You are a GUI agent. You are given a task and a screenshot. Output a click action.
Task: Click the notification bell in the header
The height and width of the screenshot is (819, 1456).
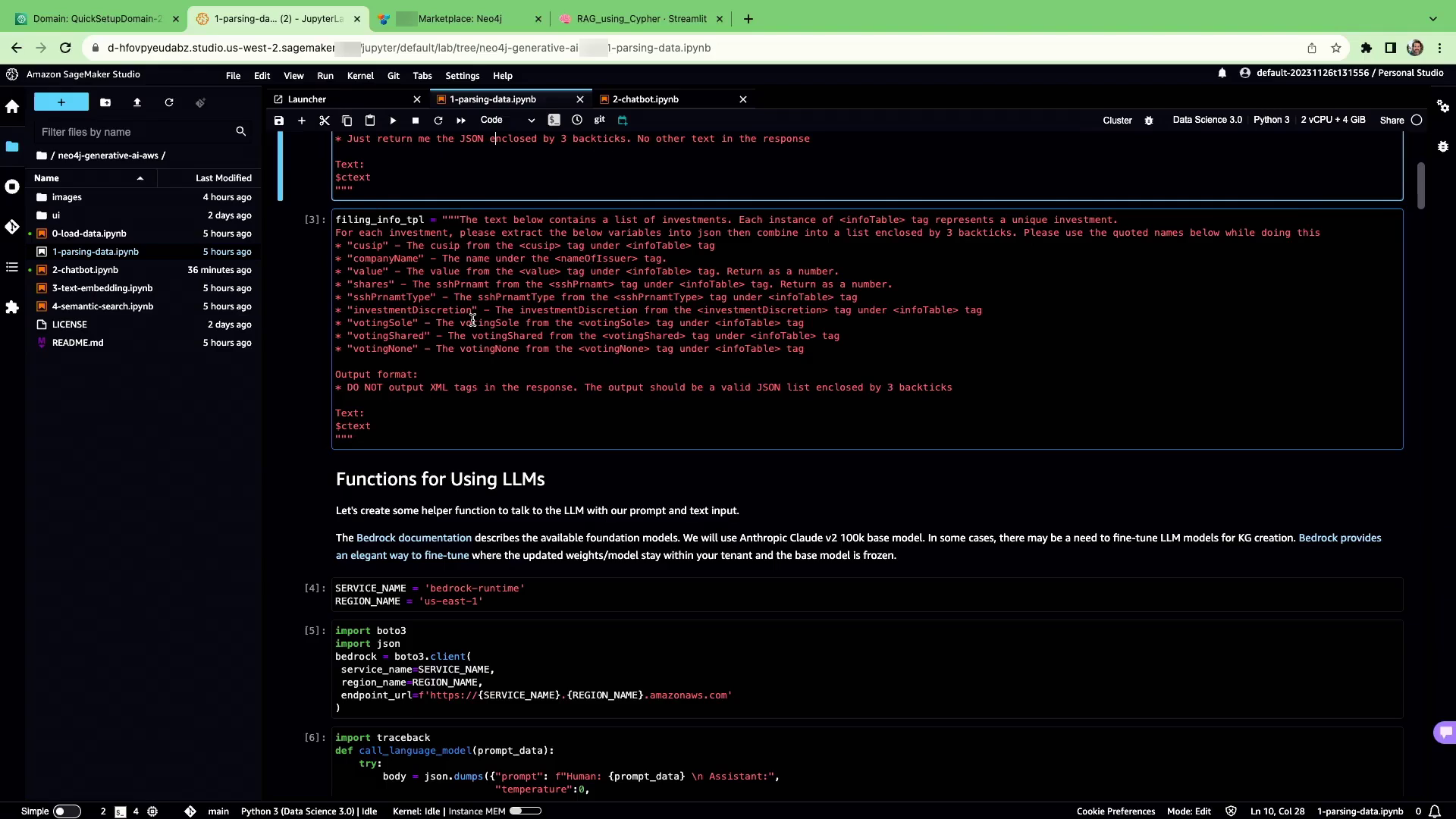(1222, 73)
